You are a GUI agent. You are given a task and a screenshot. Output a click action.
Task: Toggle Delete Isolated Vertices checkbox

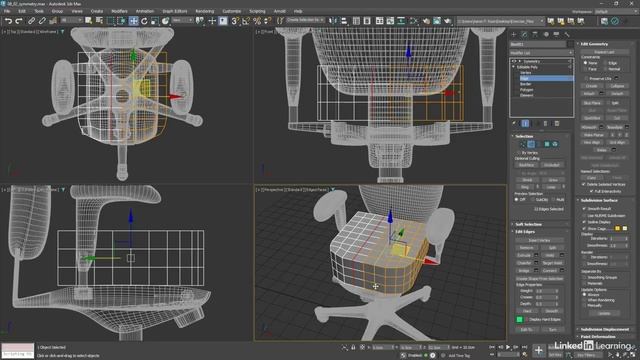(584, 184)
